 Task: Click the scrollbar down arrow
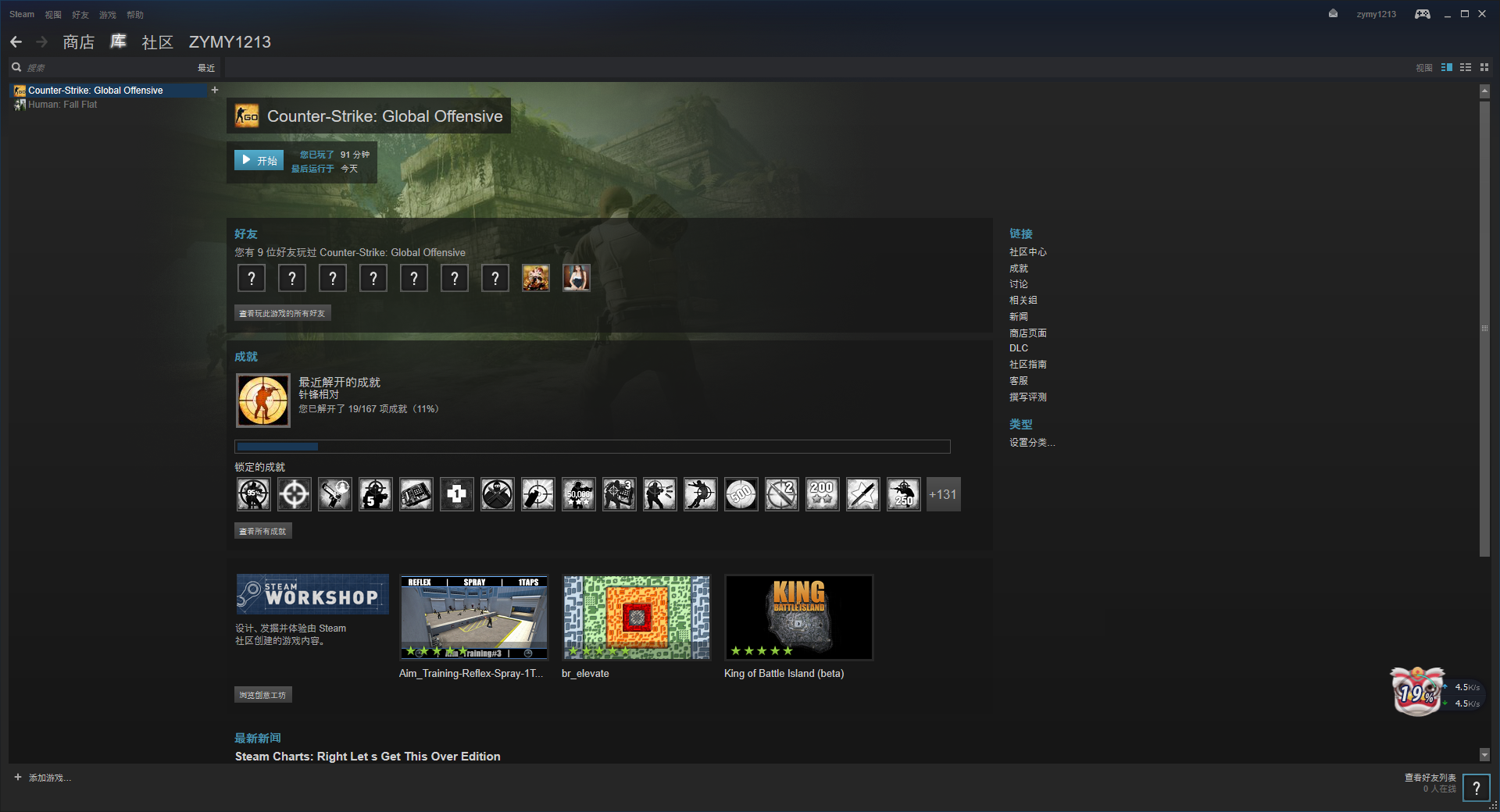point(1484,755)
